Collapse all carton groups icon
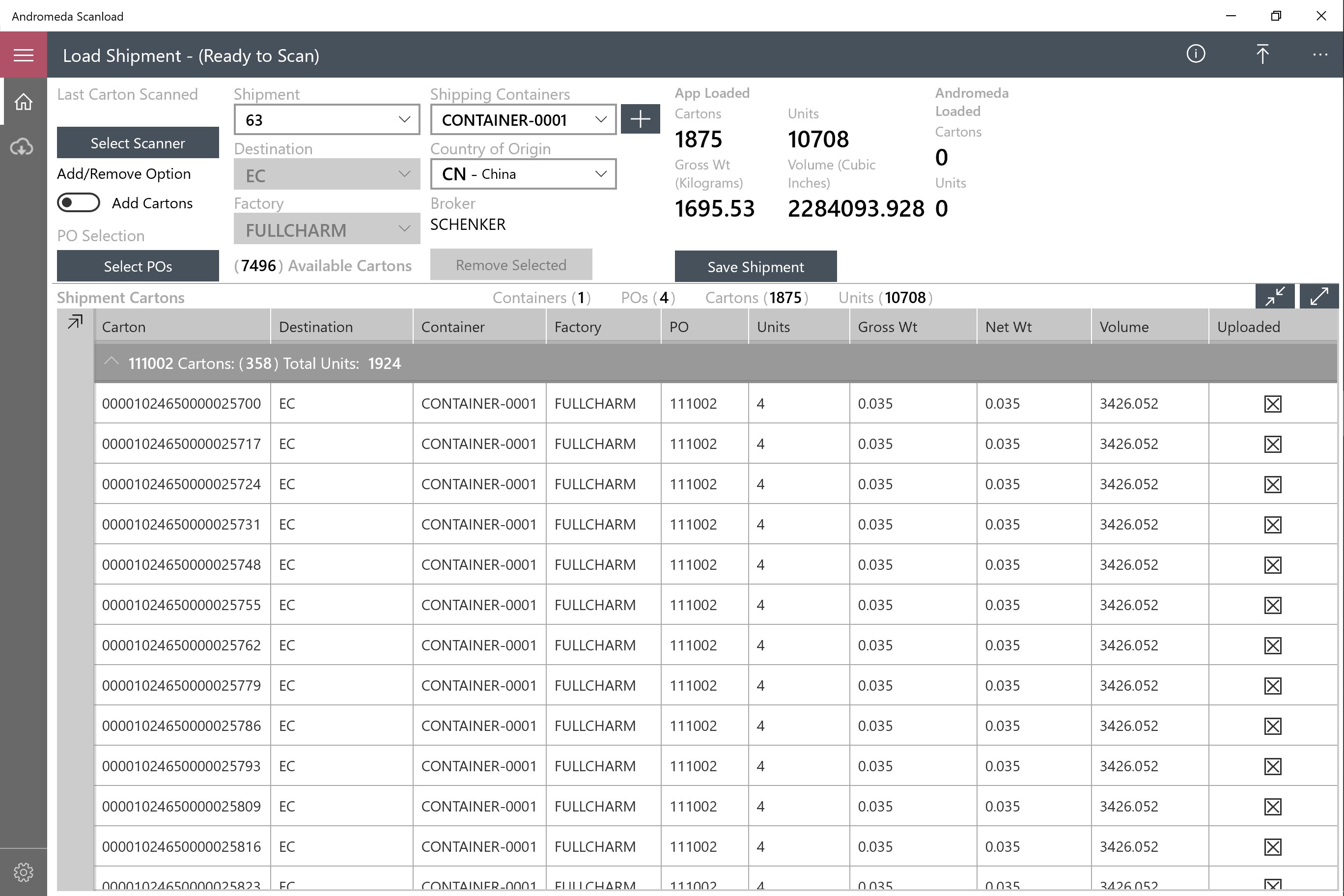The image size is (1344, 896). (x=1274, y=297)
